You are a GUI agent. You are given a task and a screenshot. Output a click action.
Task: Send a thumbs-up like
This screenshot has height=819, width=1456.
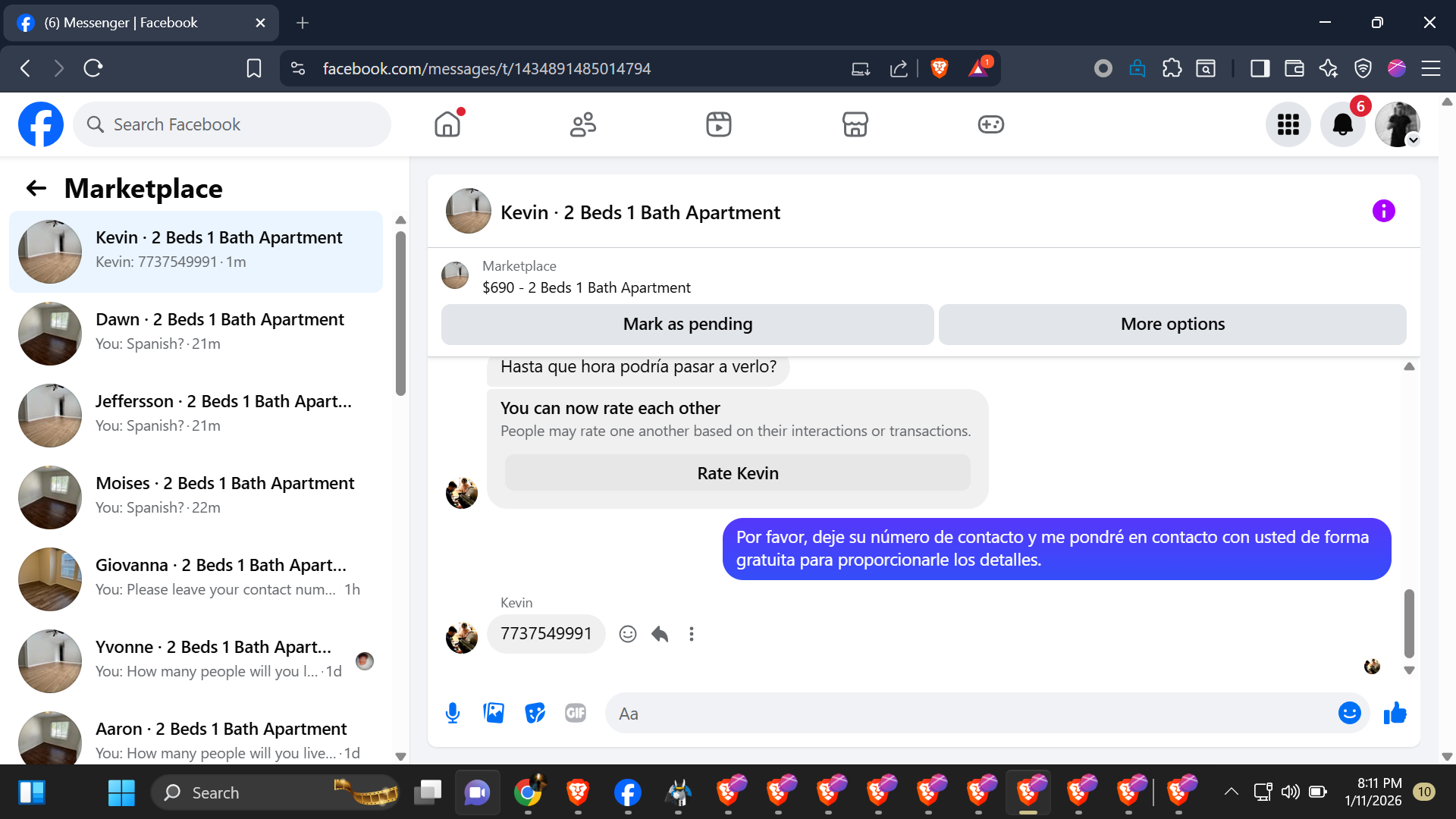[x=1395, y=713]
